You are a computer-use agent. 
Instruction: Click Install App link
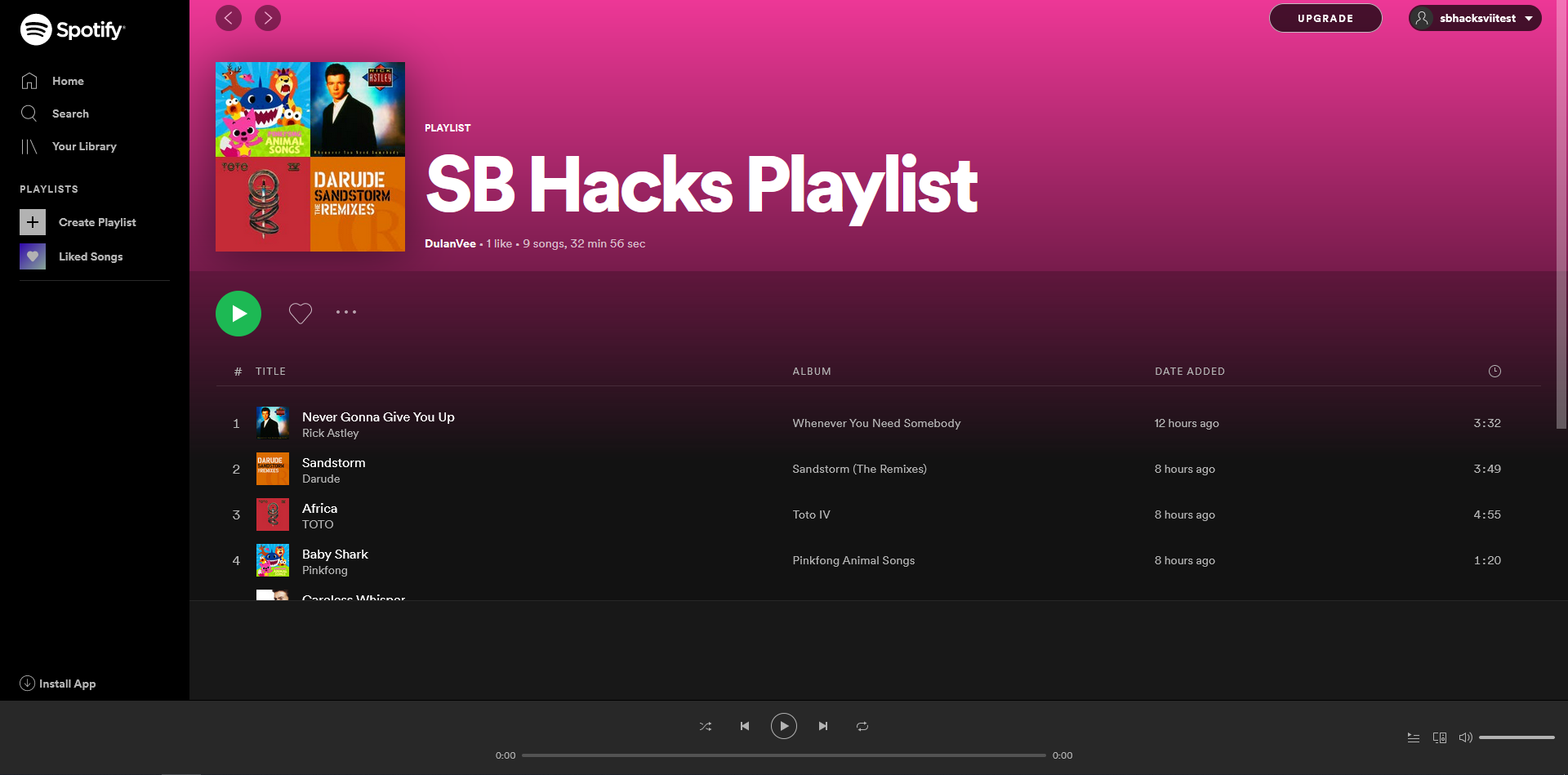(x=58, y=684)
